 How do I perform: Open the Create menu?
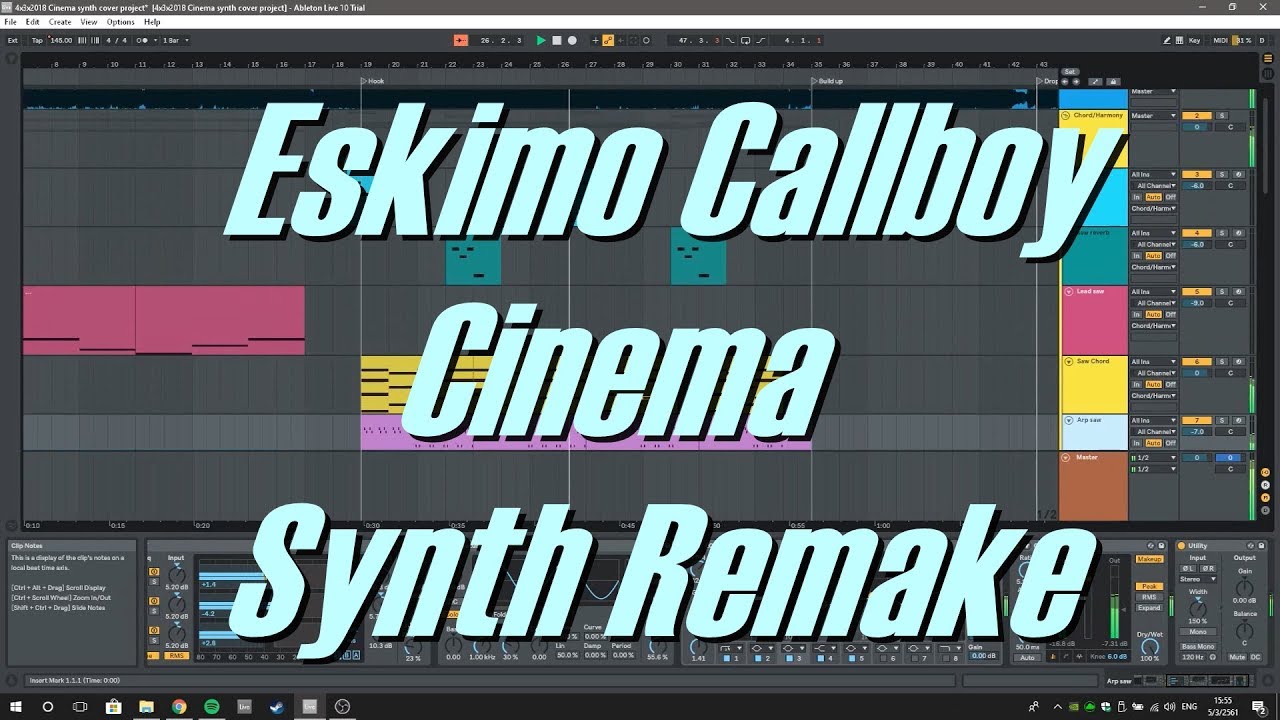(60, 22)
